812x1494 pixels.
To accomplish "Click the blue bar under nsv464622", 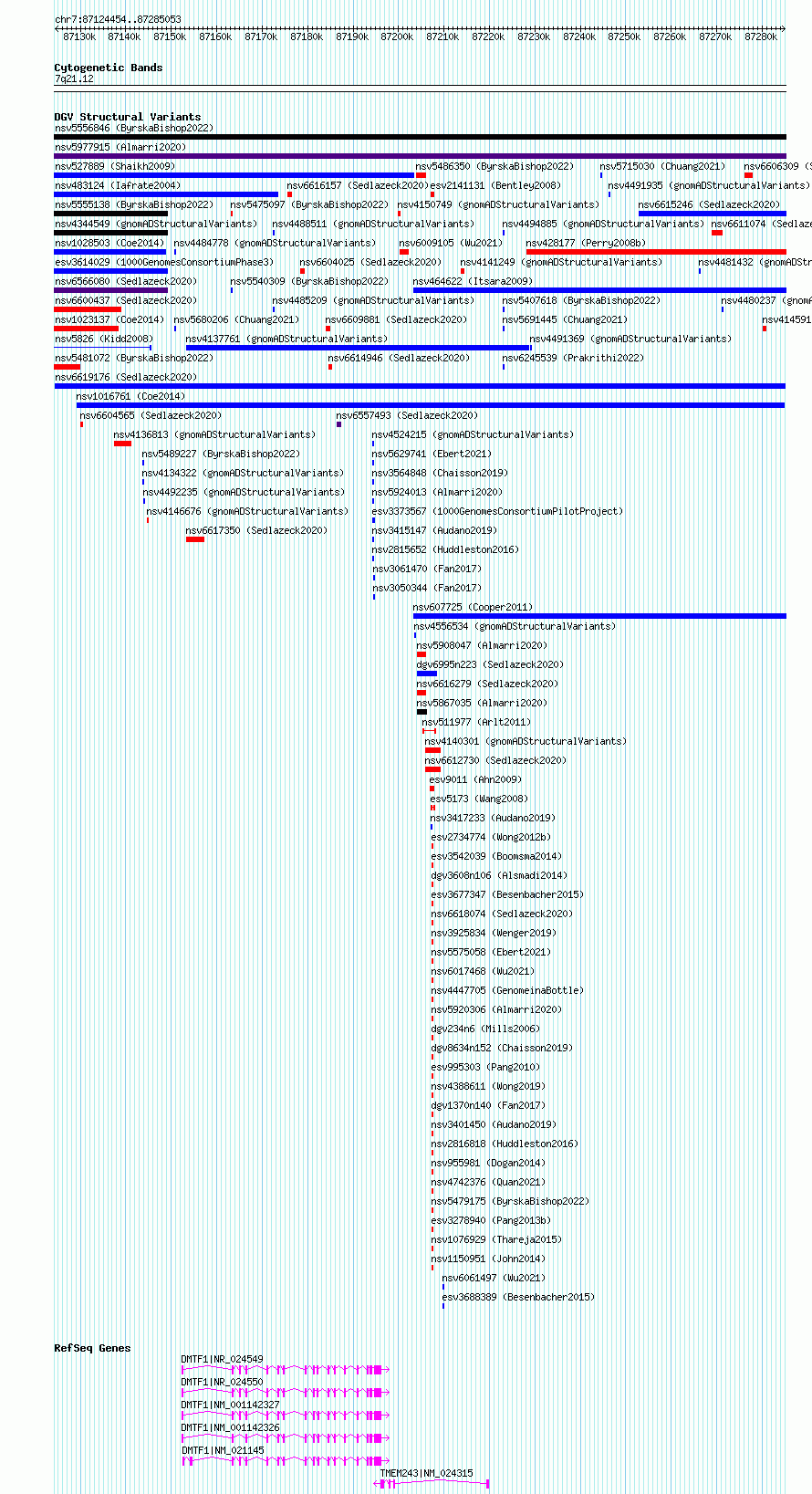I will tap(599, 290).
